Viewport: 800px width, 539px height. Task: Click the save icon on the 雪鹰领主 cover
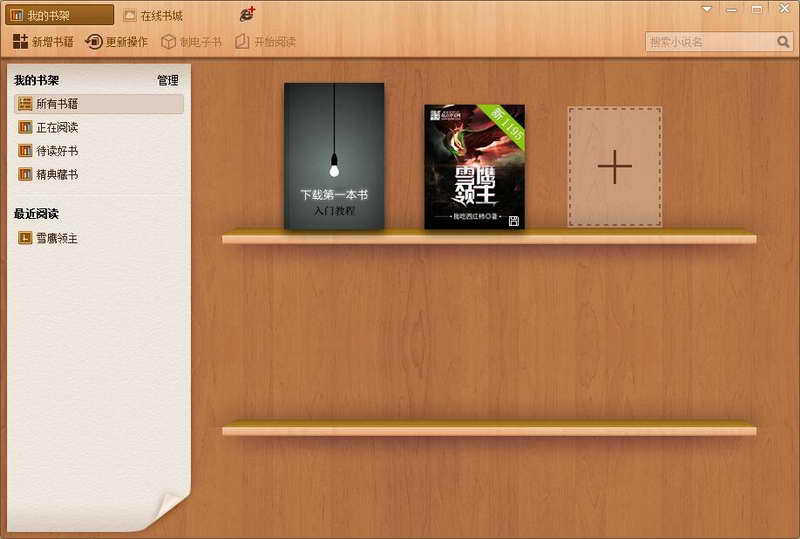pos(514,220)
